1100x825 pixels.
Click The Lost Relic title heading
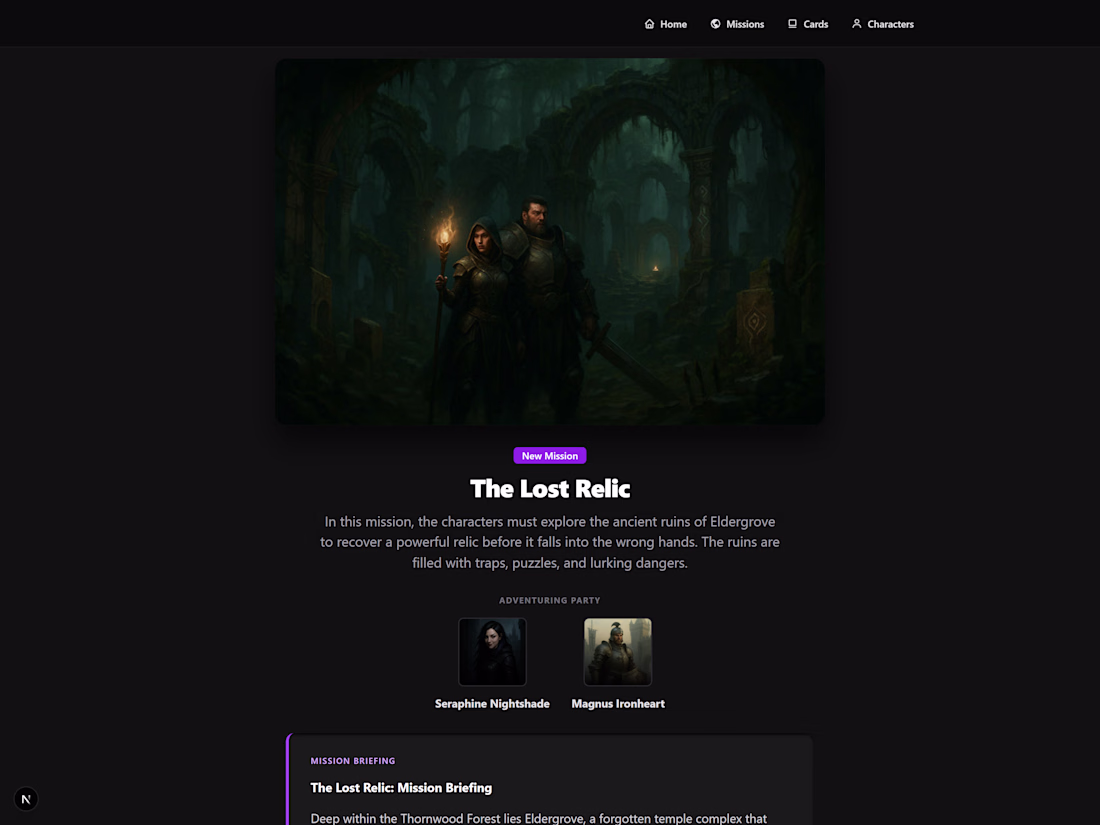pos(550,488)
